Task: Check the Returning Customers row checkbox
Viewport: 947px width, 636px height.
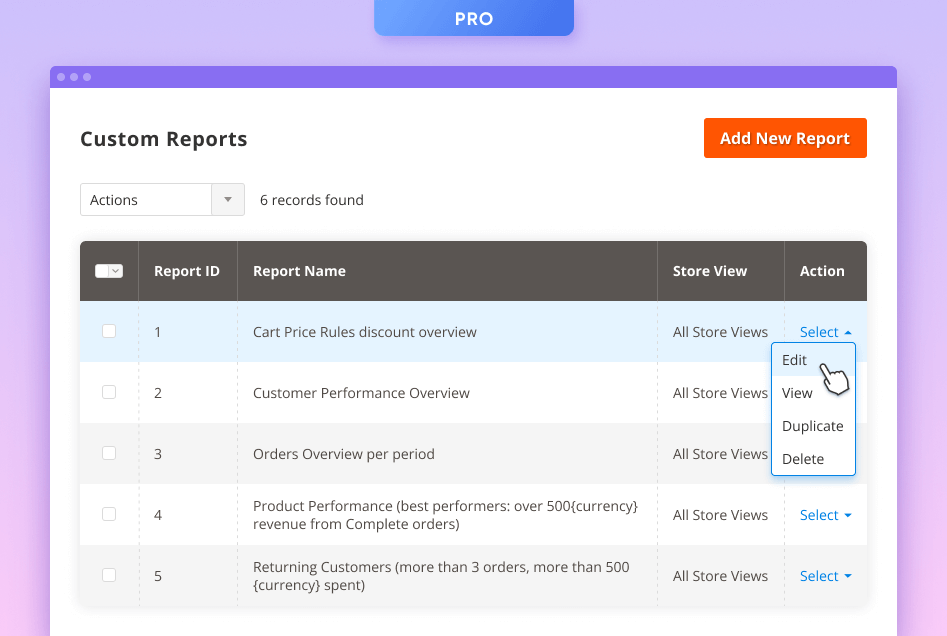Action: (109, 575)
